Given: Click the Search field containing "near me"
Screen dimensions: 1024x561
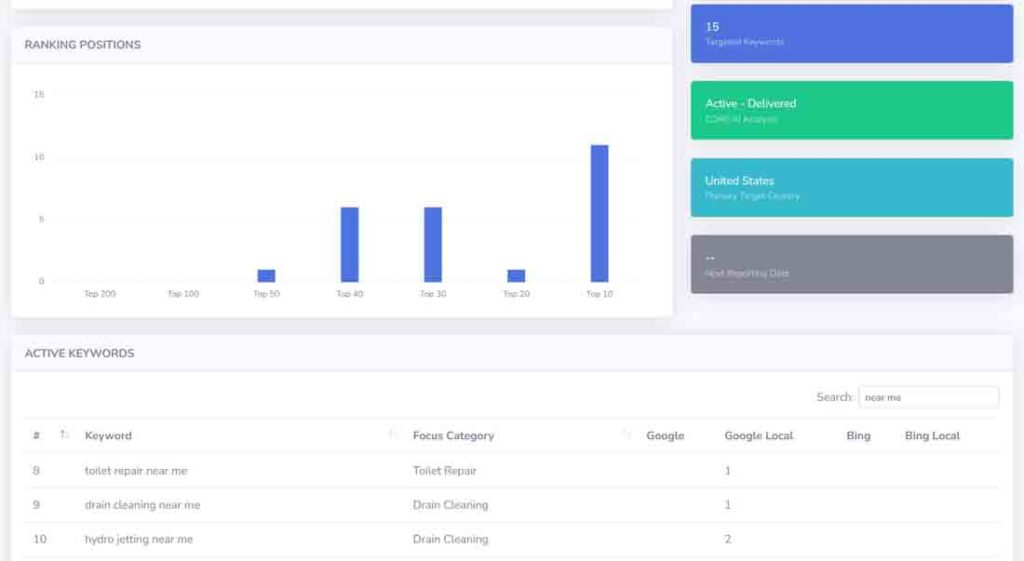Looking at the screenshot, I should [x=928, y=397].
